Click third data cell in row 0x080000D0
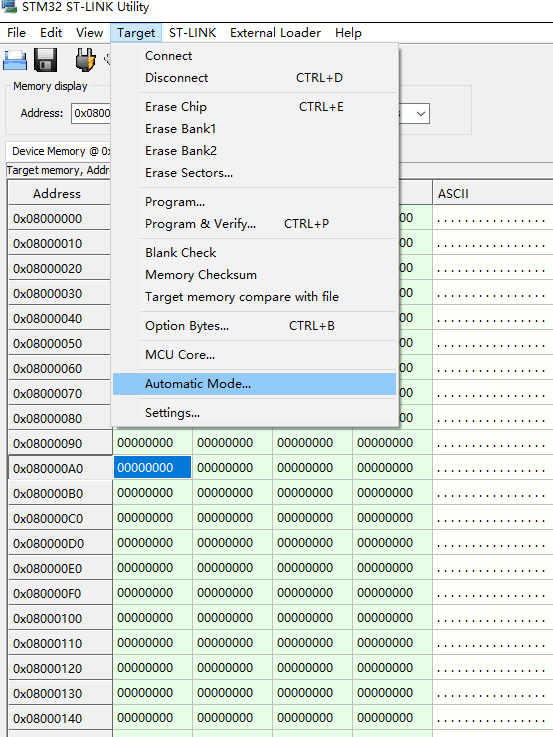Screen dimensions: 553x737 (312, 542)
